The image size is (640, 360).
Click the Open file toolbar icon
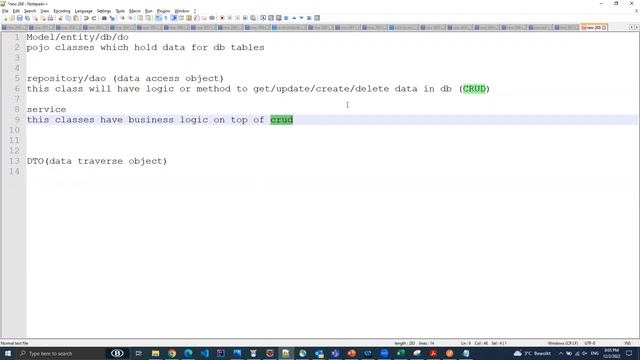(12, 18)
